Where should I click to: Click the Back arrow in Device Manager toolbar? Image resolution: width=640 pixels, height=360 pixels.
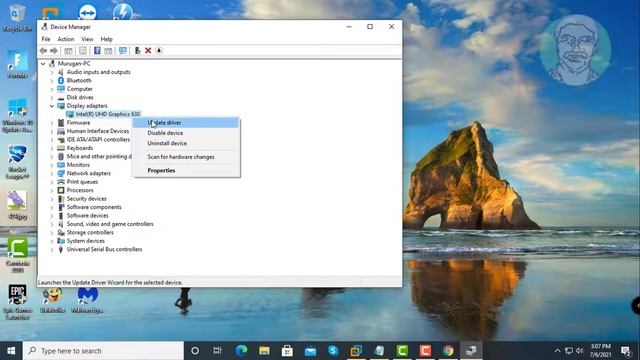coord(43,51)
